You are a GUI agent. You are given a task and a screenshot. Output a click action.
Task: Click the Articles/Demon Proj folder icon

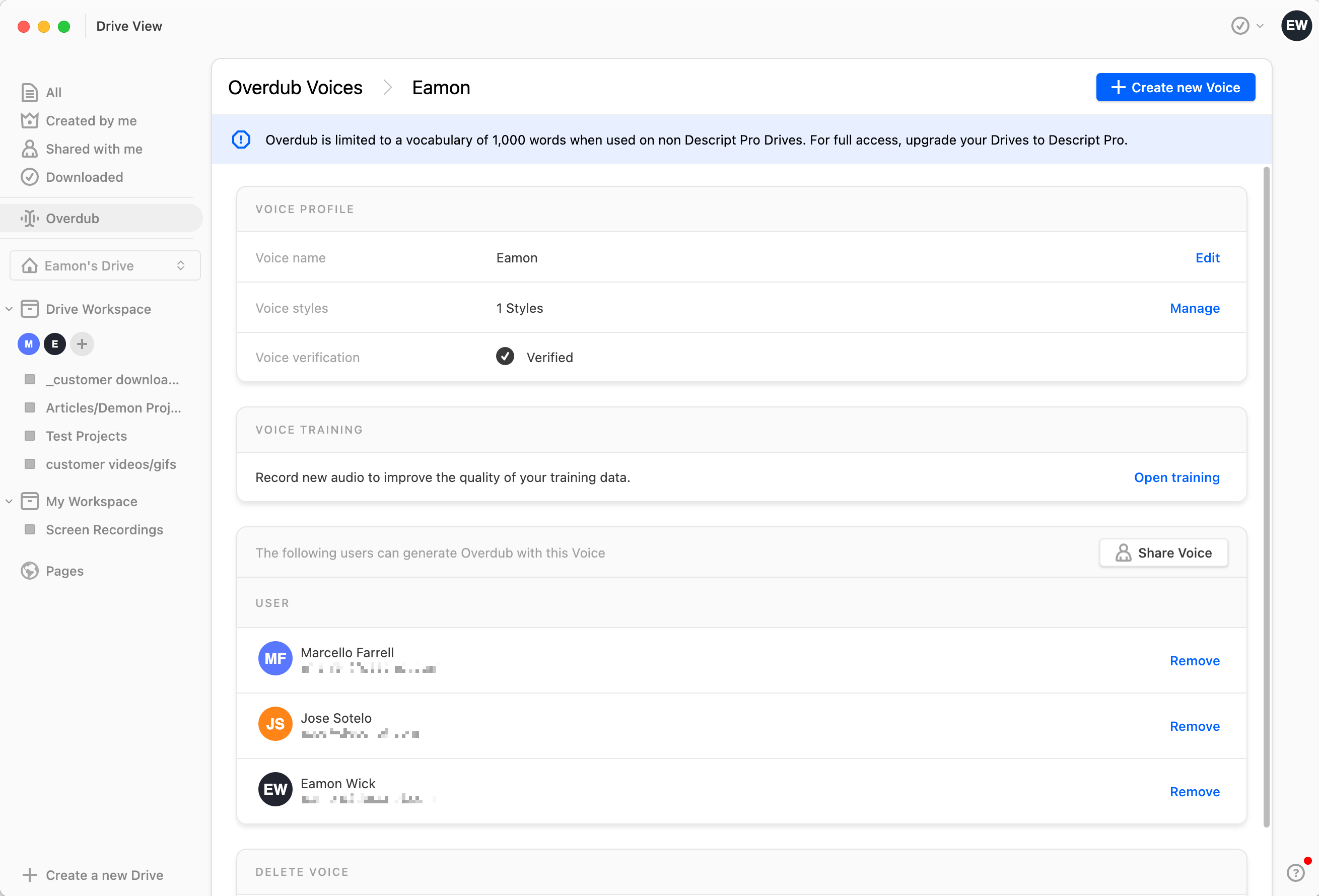tap(30, 407)
